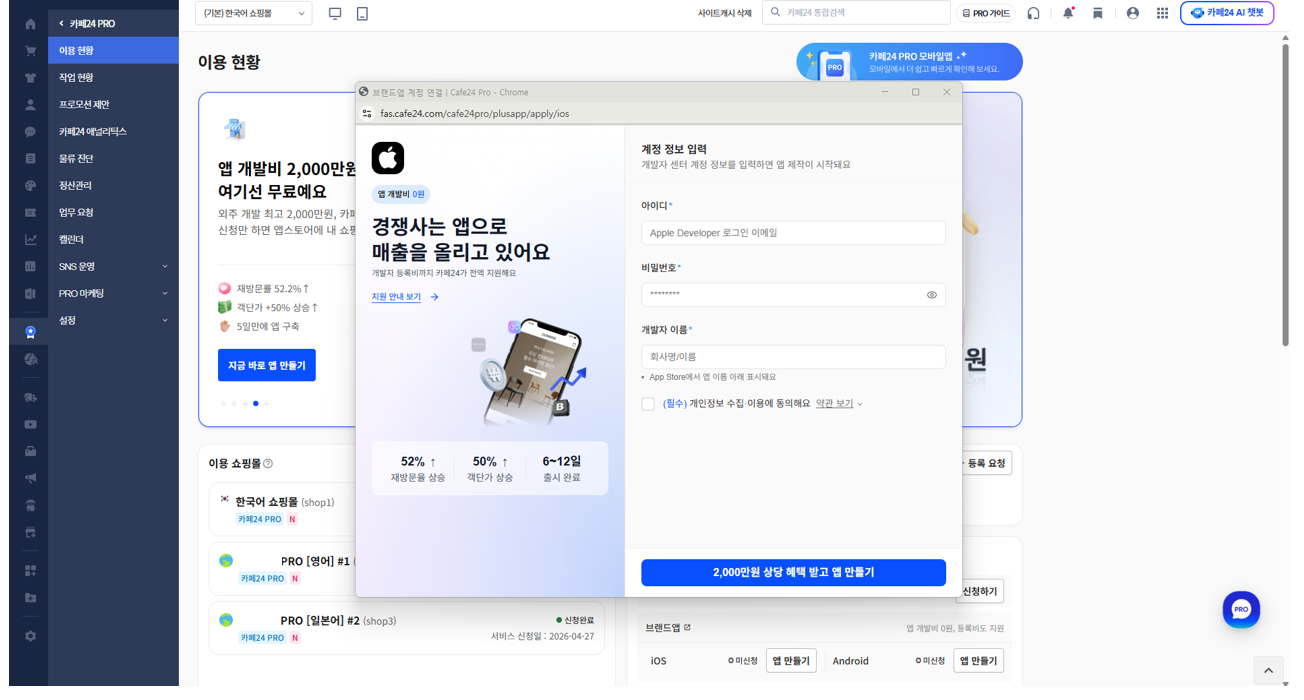Open 카페24 AI 챗봇 button
Image resolution: width=1304 pixels, height=700 pixels.
[x=1227, y=13]
